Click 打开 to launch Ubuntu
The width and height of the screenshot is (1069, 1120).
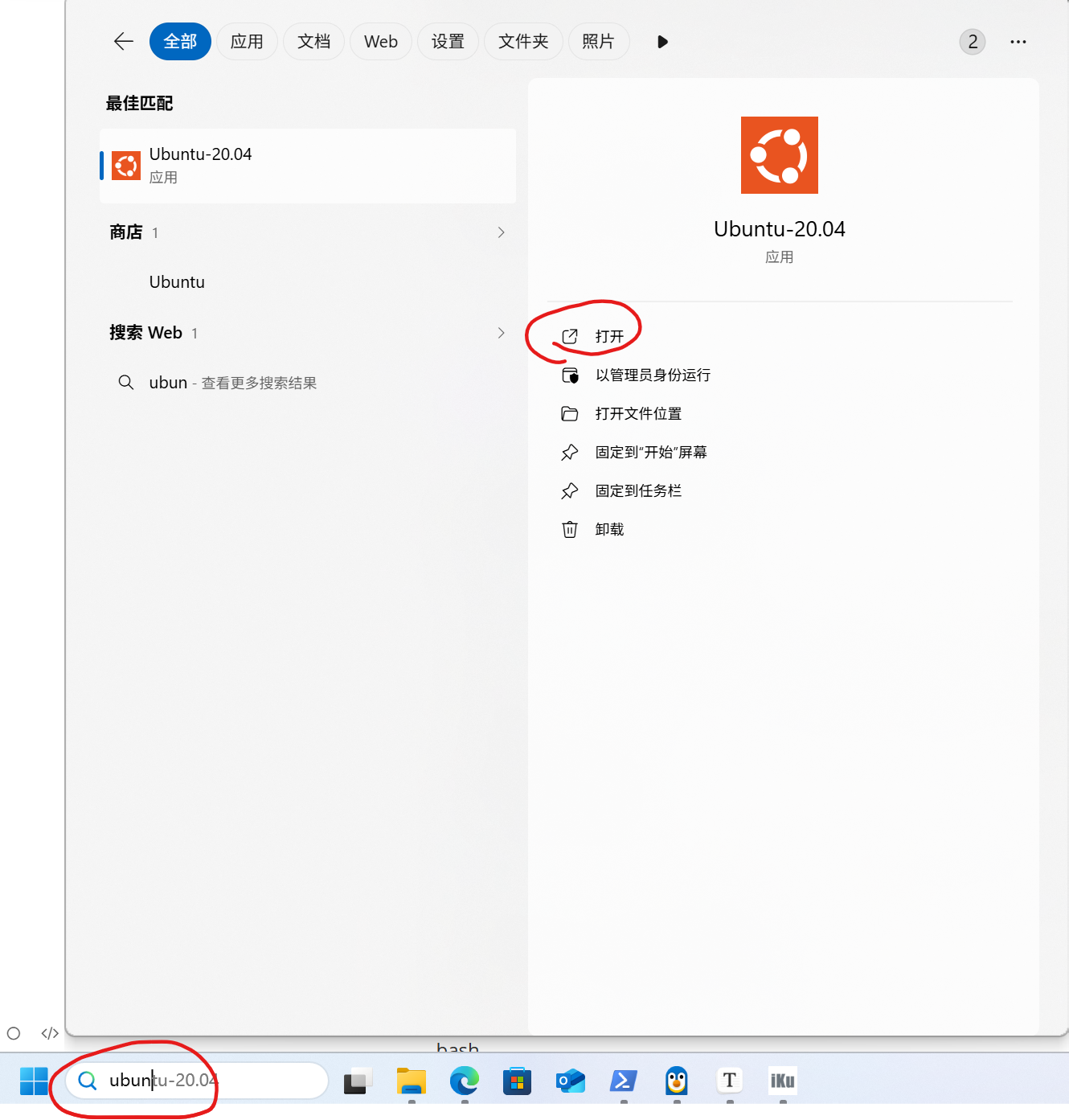tap(593, 336)
